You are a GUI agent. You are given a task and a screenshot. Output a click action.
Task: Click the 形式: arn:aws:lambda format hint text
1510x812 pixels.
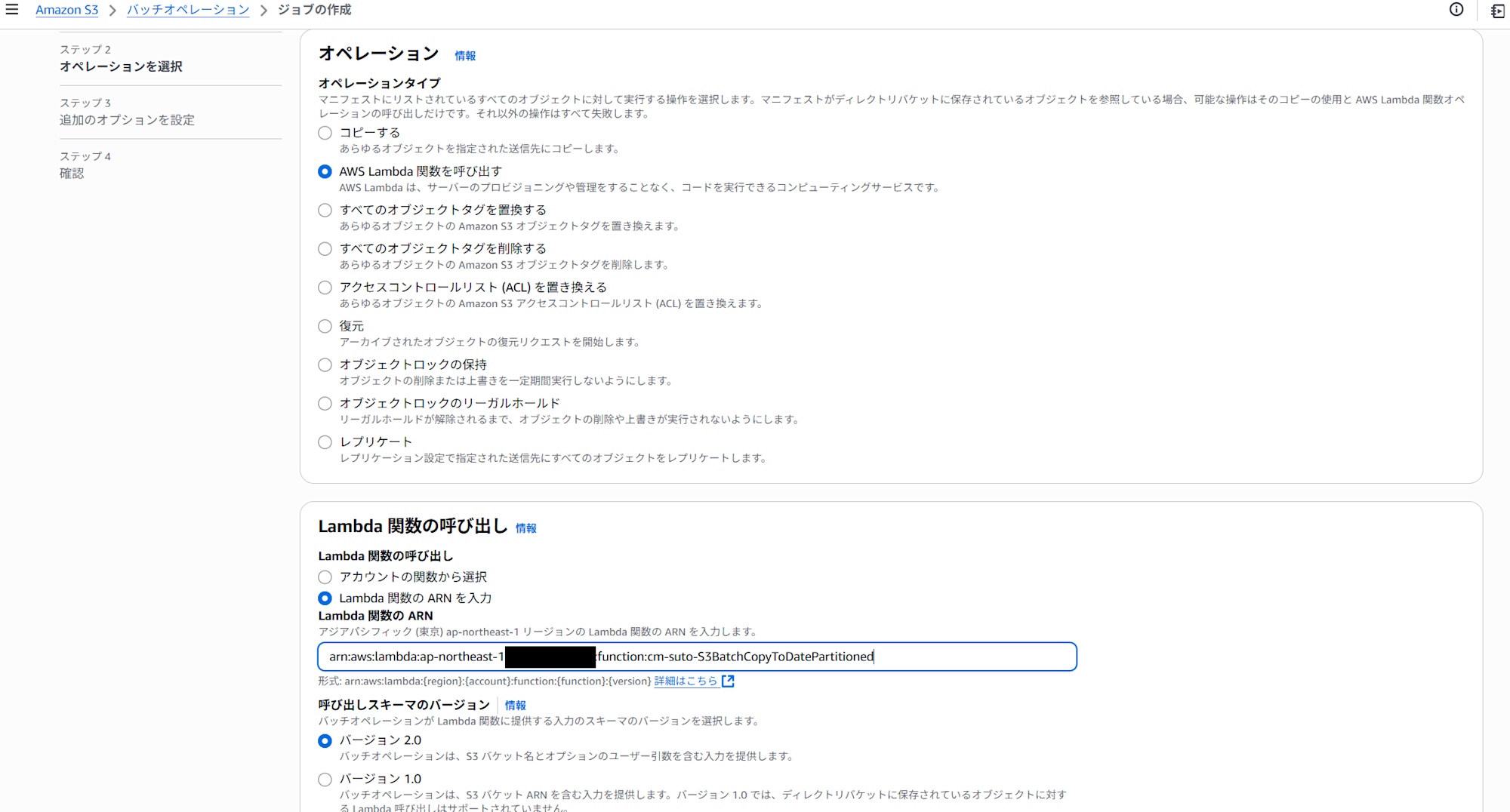pos(484,681)
